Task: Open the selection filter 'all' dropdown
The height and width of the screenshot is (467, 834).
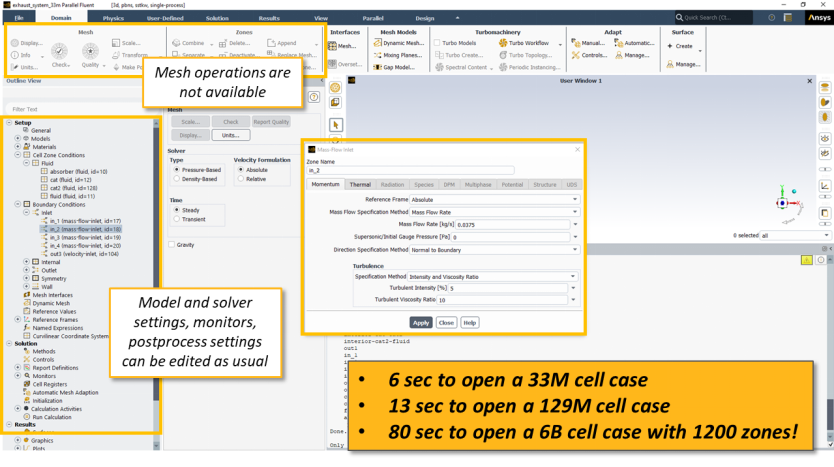Action: [x=795, y=235]
